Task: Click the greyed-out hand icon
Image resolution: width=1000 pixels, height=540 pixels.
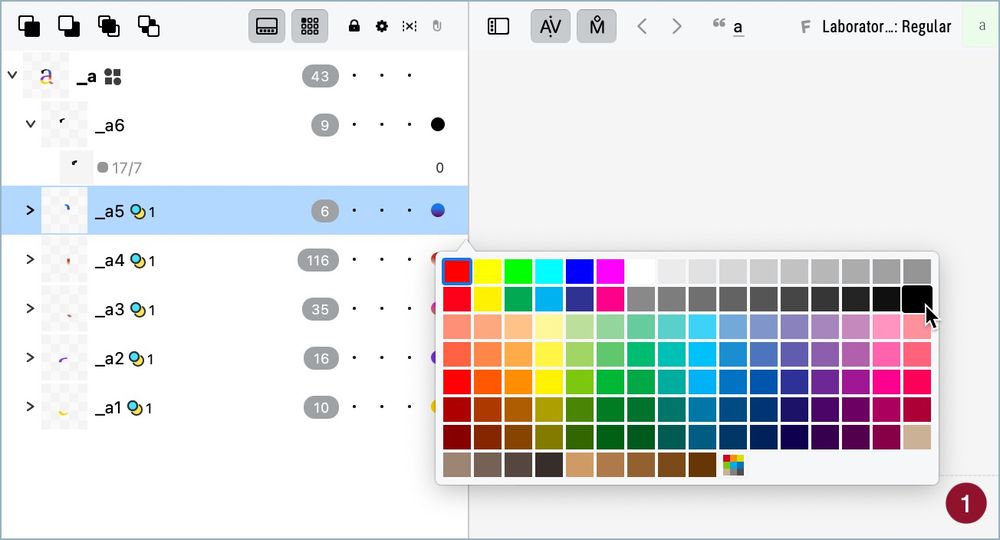Action: tap(437, 26)
